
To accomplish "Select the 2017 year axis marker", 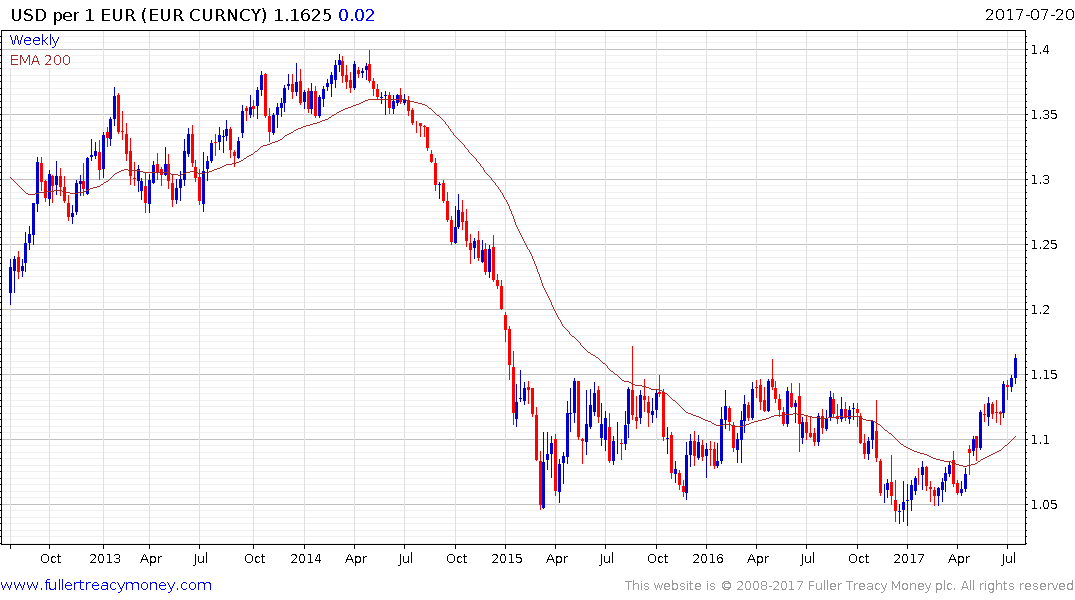I will [908, 558].
